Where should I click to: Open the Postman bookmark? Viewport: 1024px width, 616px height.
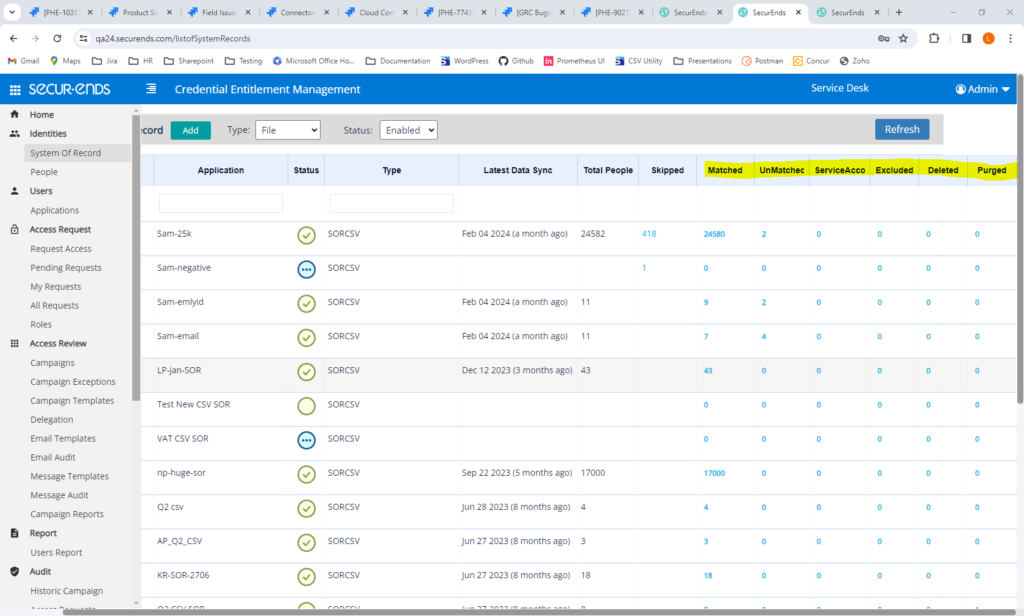click(762, 61)
